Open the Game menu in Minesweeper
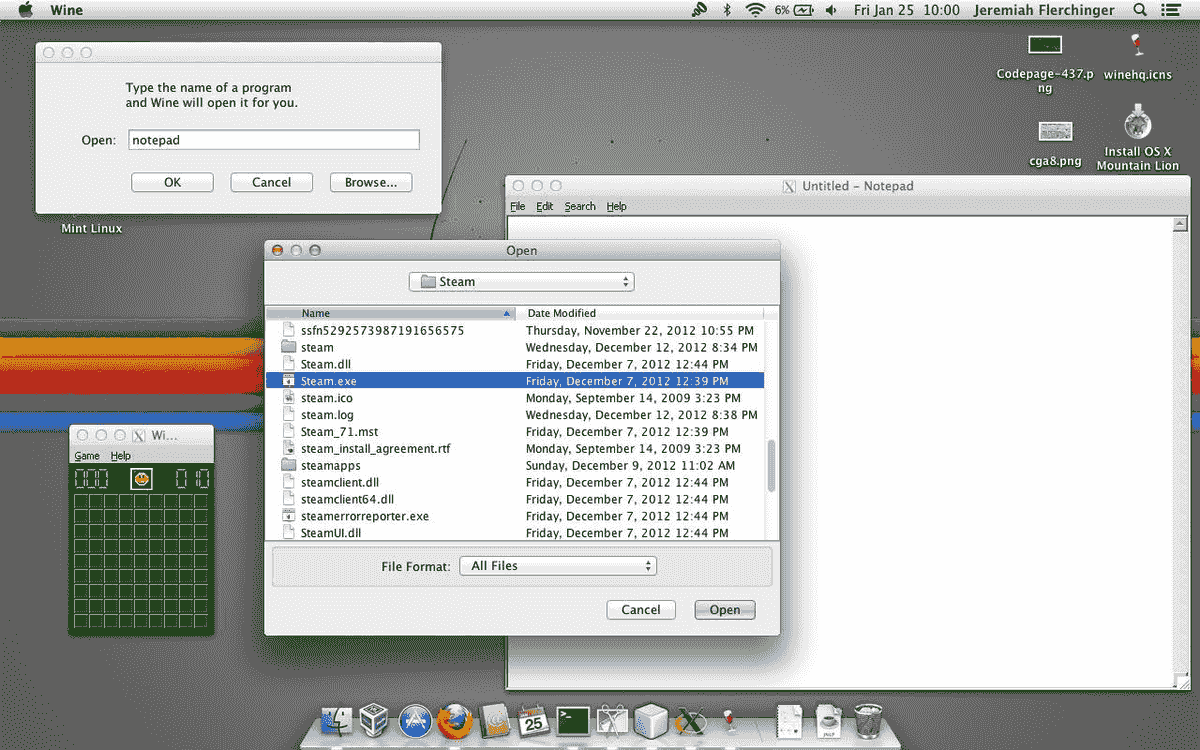This screenshot has height=750, width=1200. 86,455
